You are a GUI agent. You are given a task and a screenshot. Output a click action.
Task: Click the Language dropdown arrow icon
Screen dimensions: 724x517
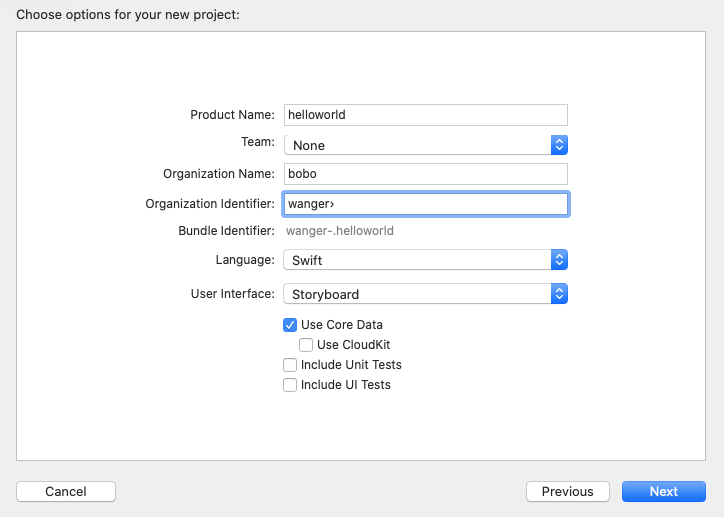[560, 260]
